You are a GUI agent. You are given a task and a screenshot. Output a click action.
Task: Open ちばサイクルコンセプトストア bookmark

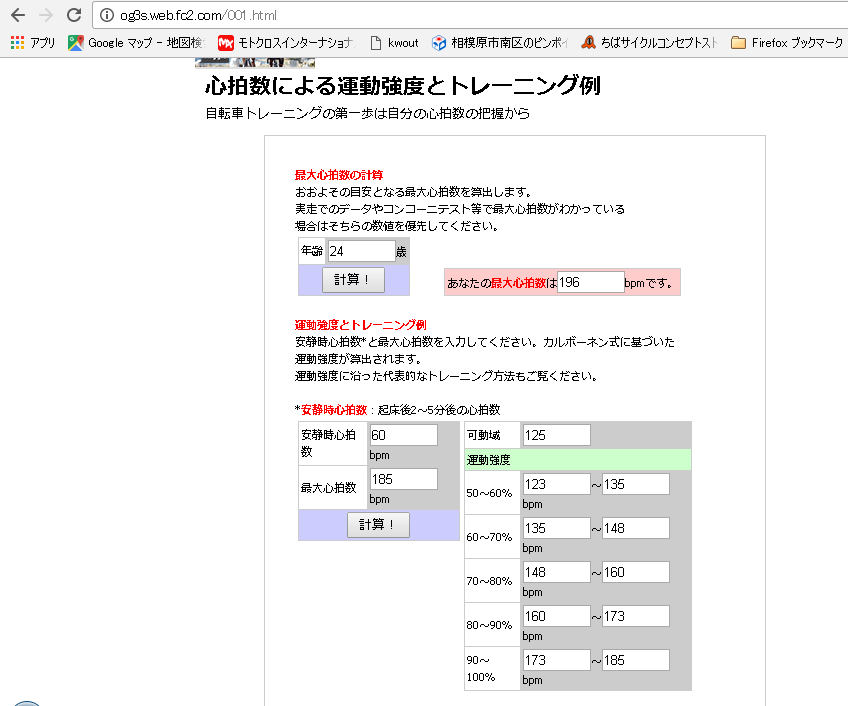[649, 43]
